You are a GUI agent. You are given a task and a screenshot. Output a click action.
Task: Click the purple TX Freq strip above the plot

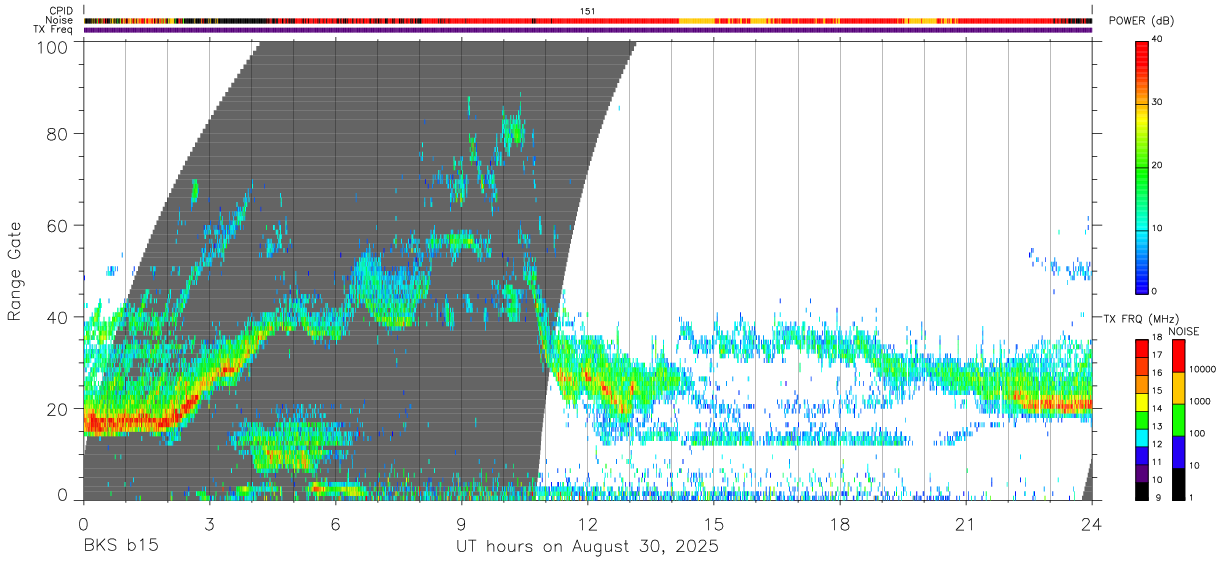point(588,30)
